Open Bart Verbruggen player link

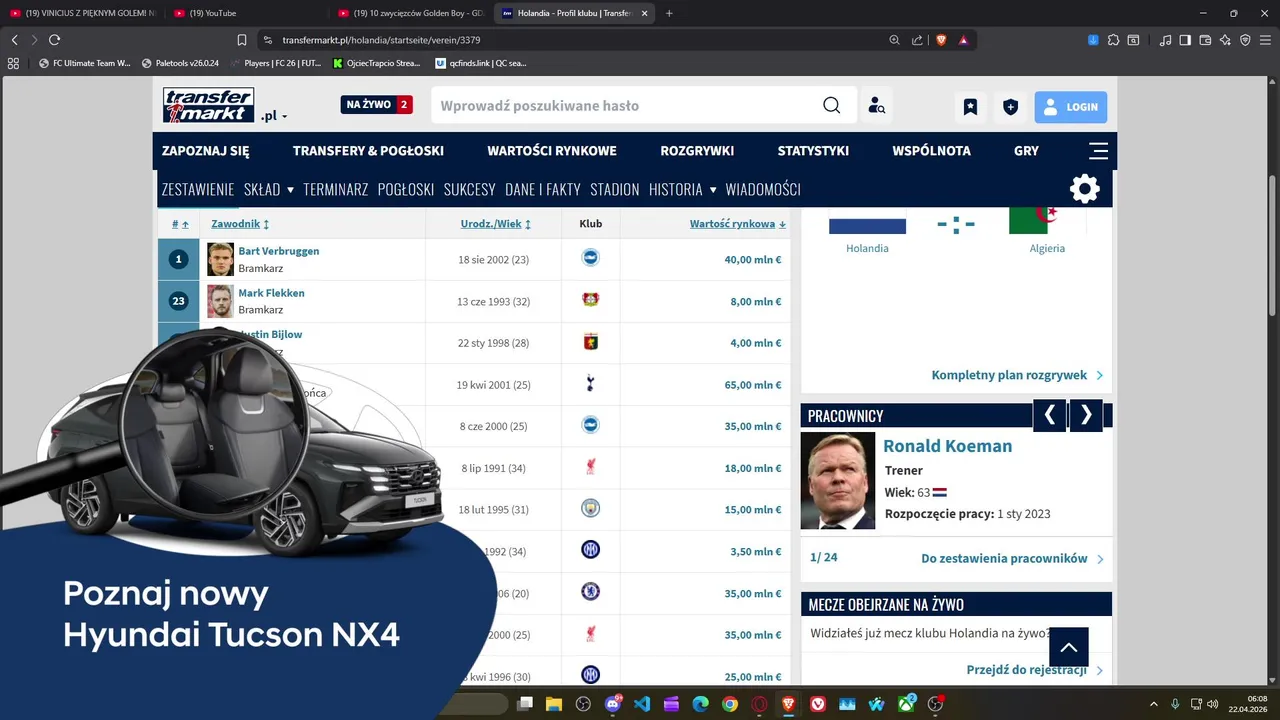(x=279, y=251)
